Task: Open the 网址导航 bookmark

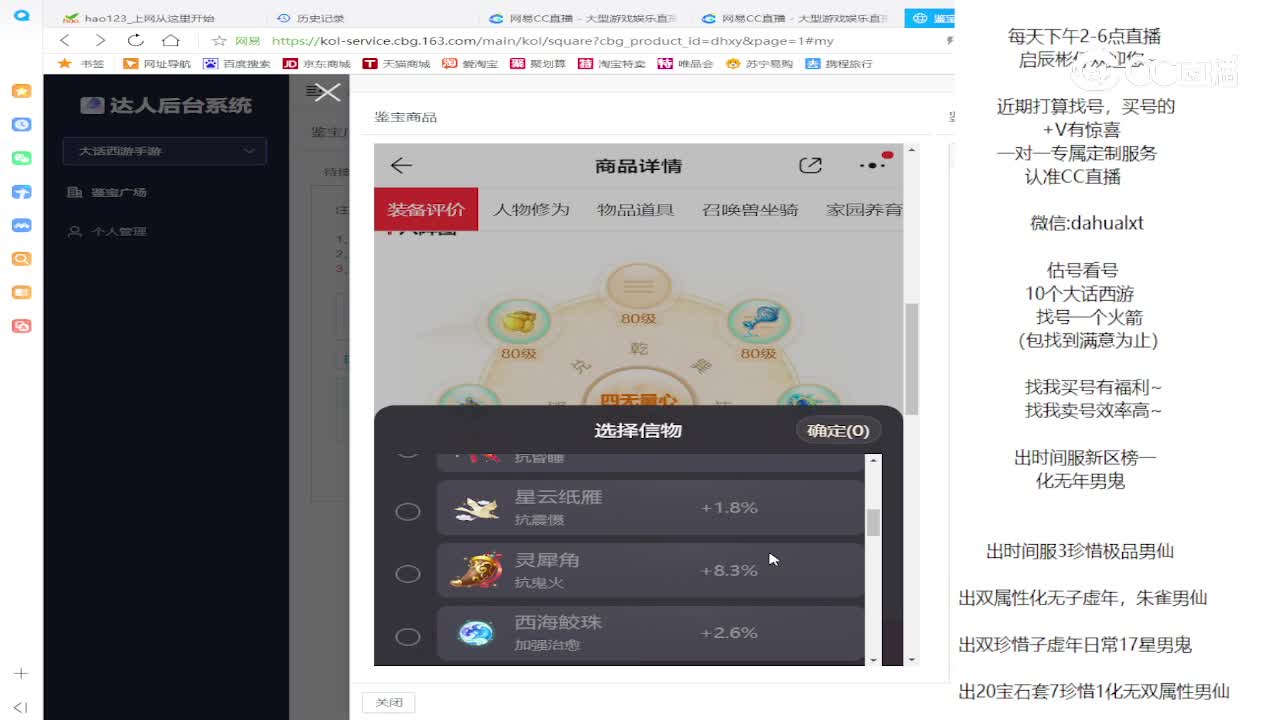Action: [x=157, y=63]
